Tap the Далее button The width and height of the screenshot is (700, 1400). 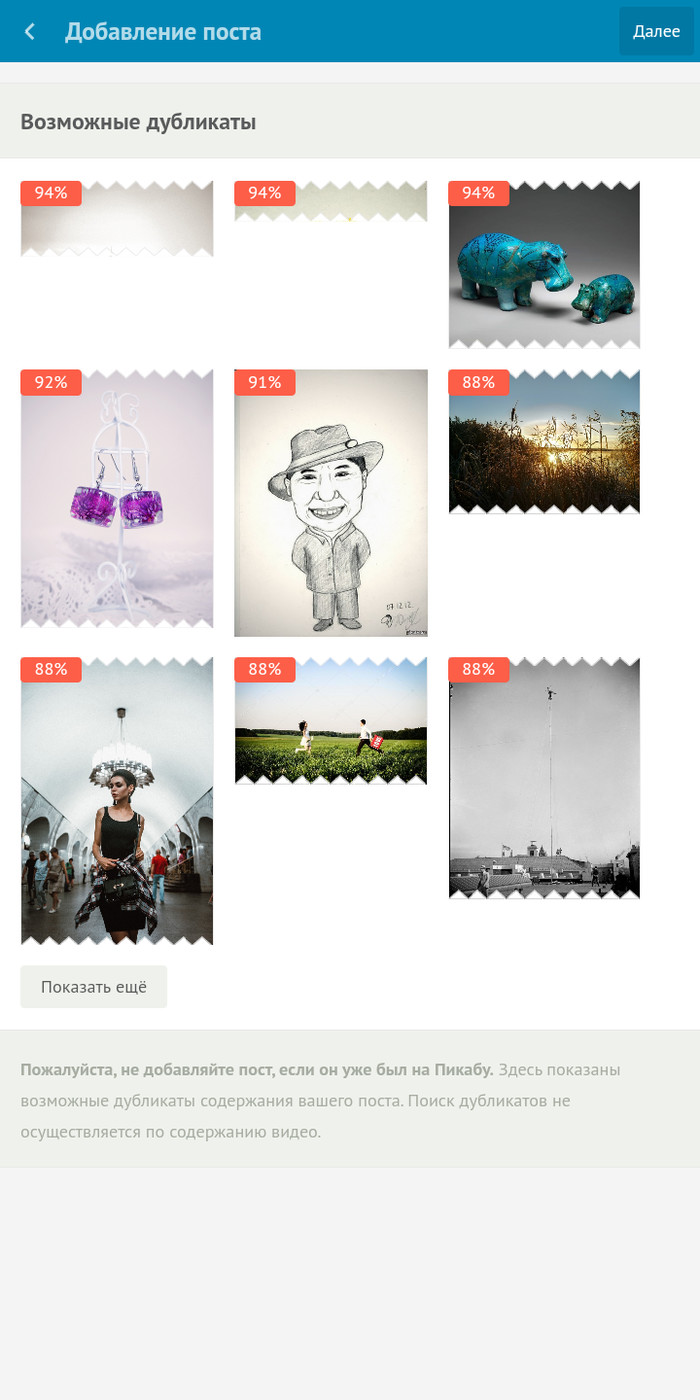pyautogui.click(x=656, y=31)
